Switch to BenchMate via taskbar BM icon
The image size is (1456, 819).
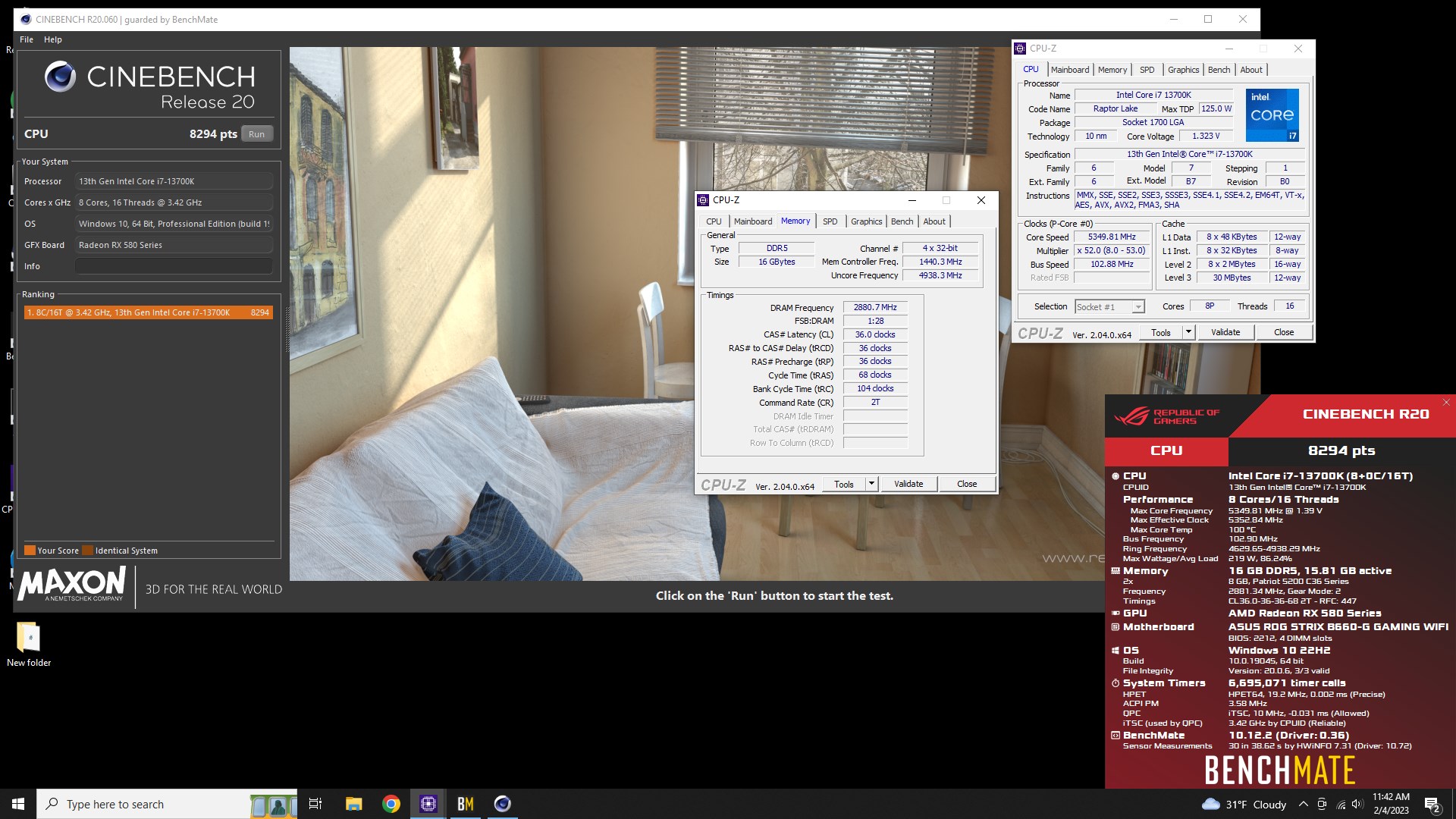click(466, 804)
